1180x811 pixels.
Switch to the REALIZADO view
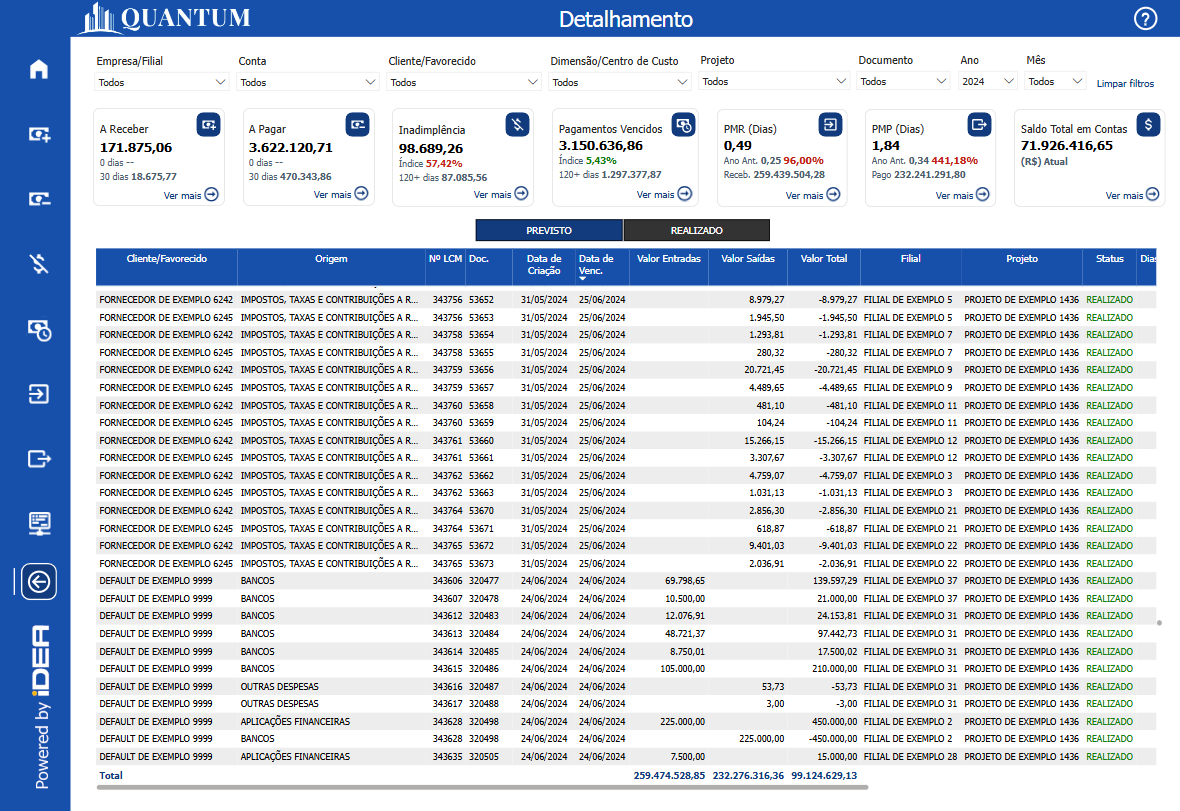click(696, 230)
